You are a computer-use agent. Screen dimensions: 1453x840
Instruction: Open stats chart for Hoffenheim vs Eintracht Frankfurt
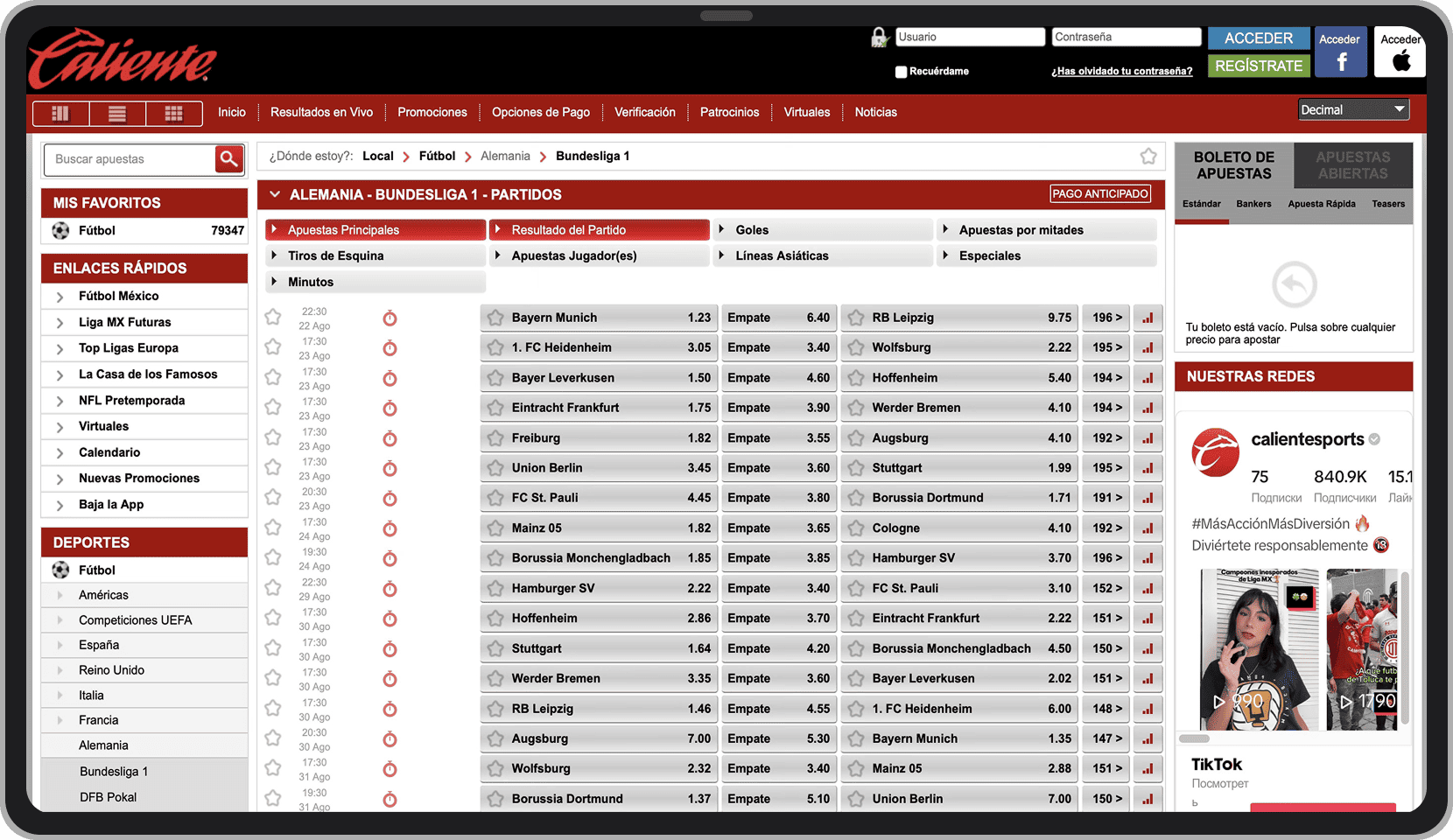[x=1148, y=619]
